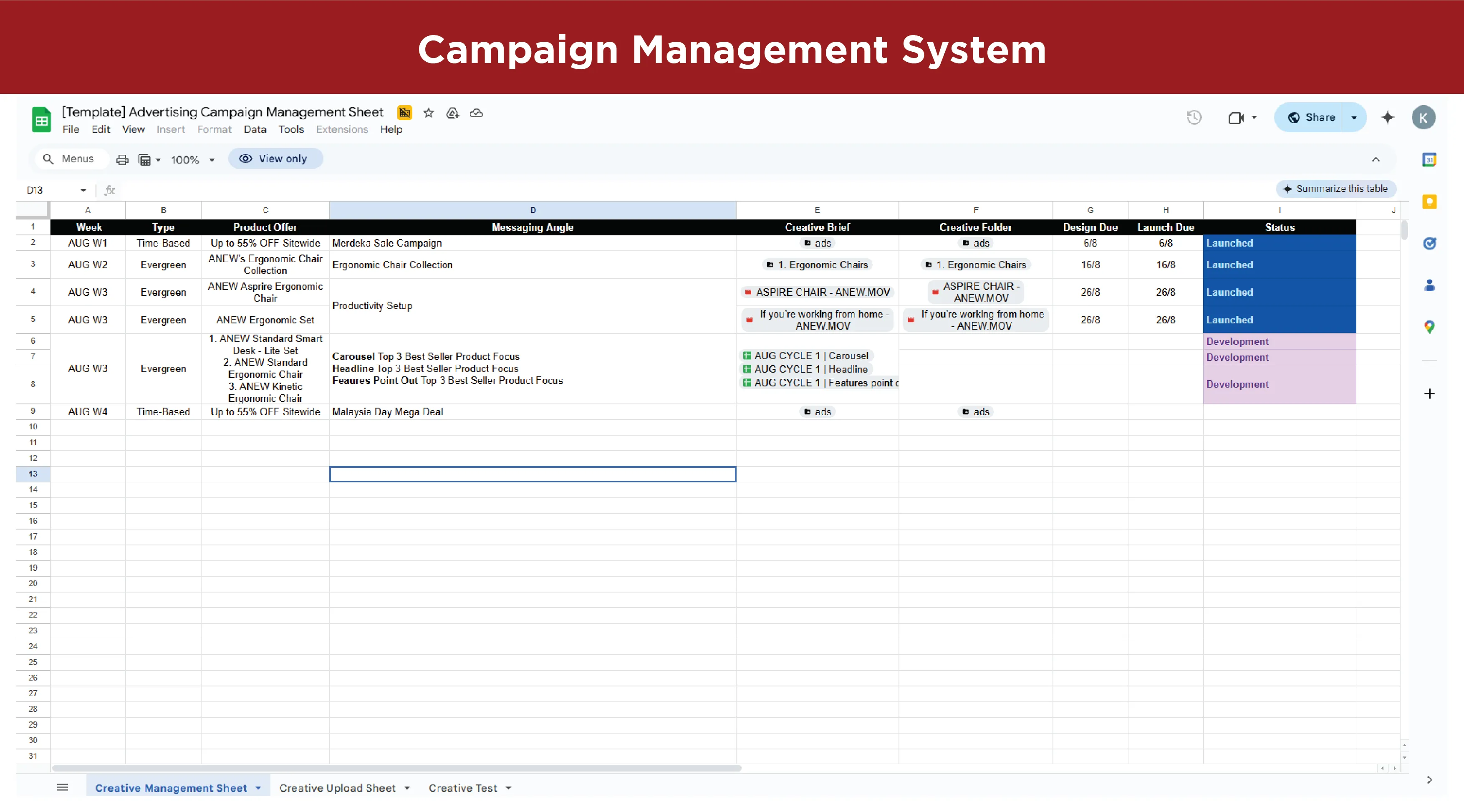Open 1. Ergonomic Chairs creative brief link
The height and width of the screenshot is (812, 1464).
[x=817, y=265]
